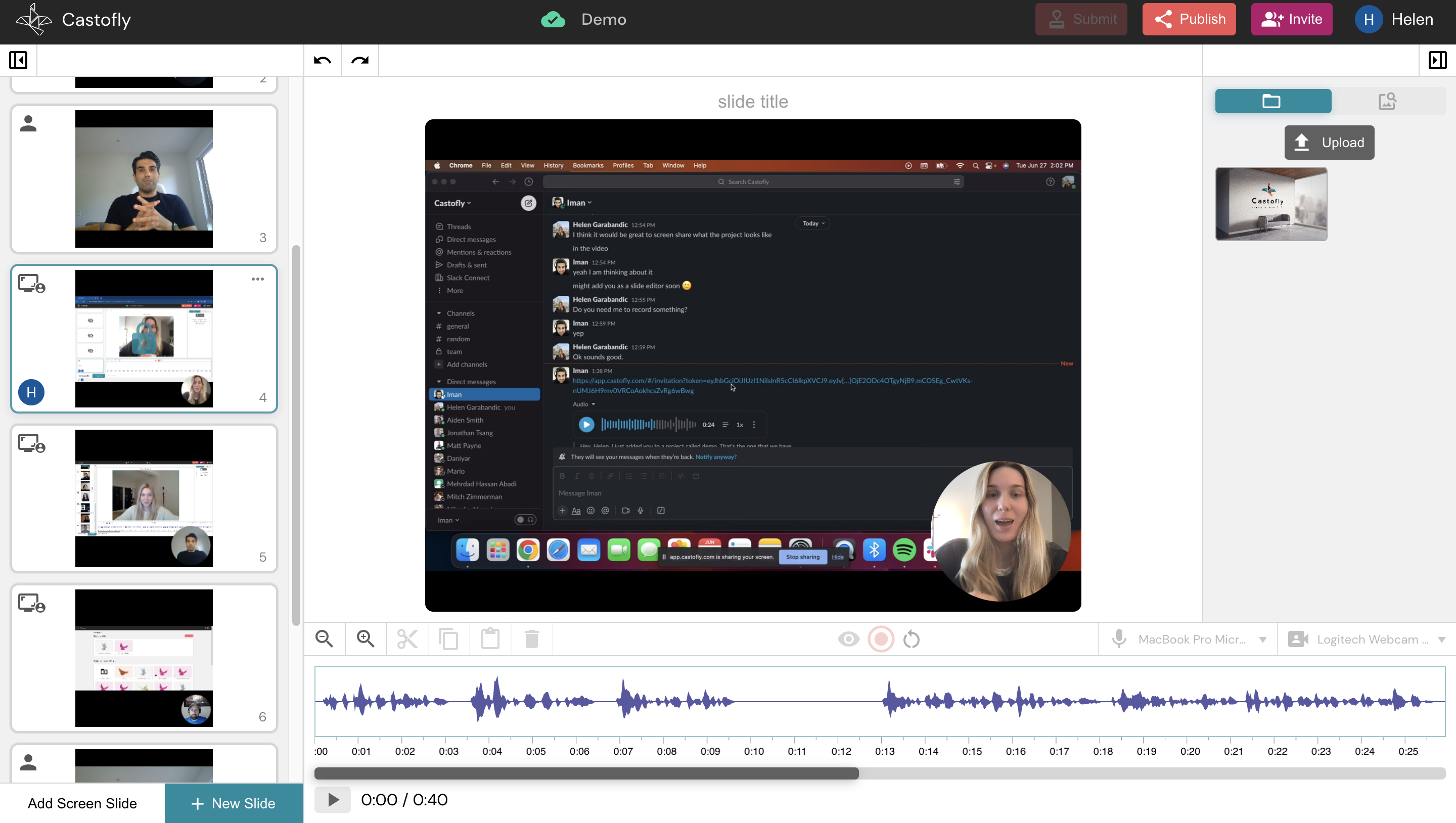
Task: Click the cloud saved status icon
Action: point(553,19)
